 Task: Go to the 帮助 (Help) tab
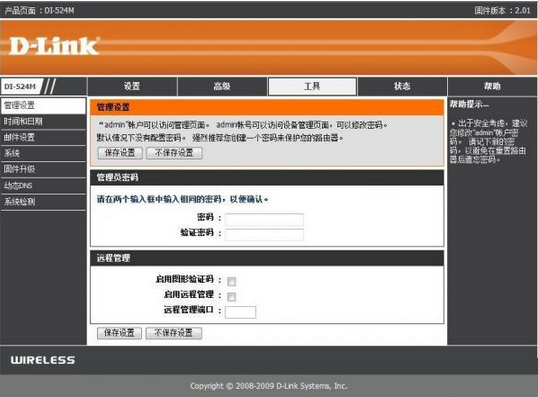tap(492, 86)
